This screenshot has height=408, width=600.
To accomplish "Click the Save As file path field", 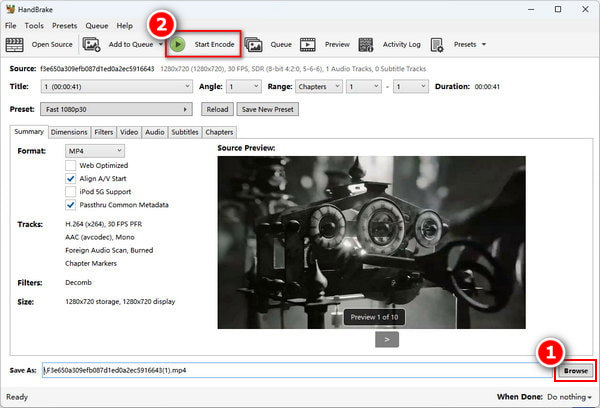I will click(x=297, y=370).
